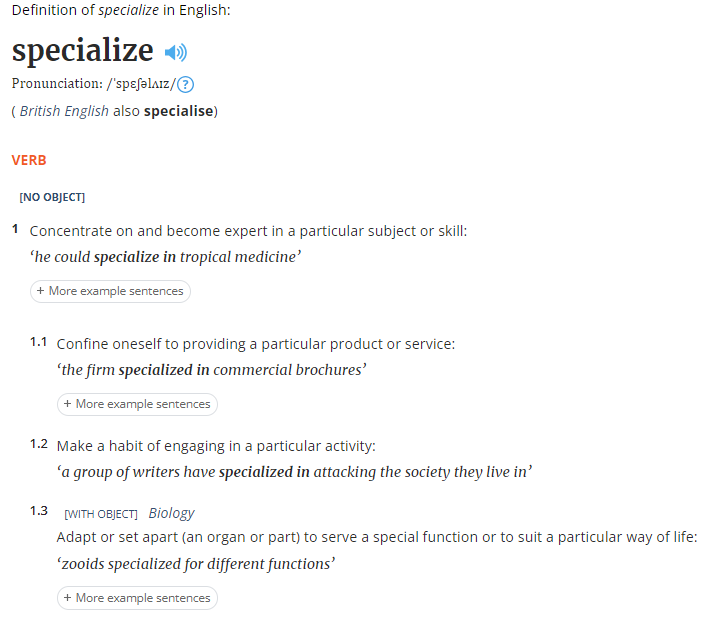Select the Biology subject label
The image size is (709, 629).
(x=171, y=513)
